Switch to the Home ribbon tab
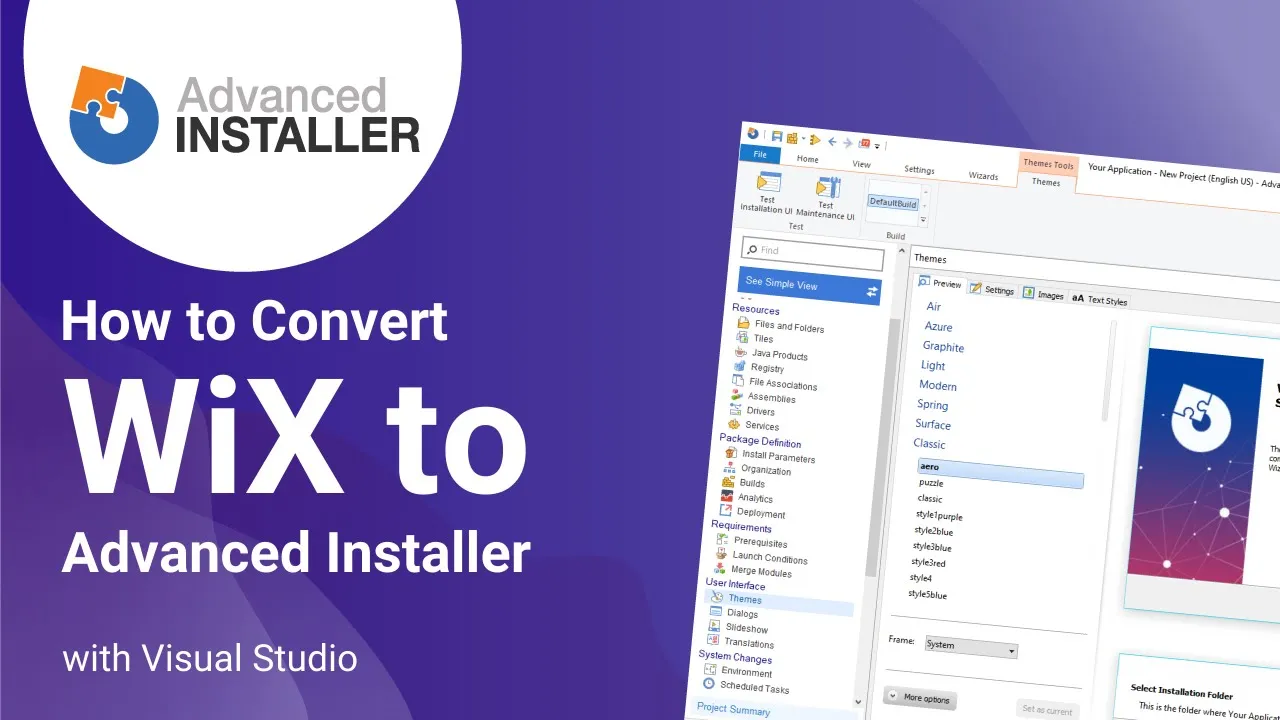Screen dimensions: 1280x720 807,159
